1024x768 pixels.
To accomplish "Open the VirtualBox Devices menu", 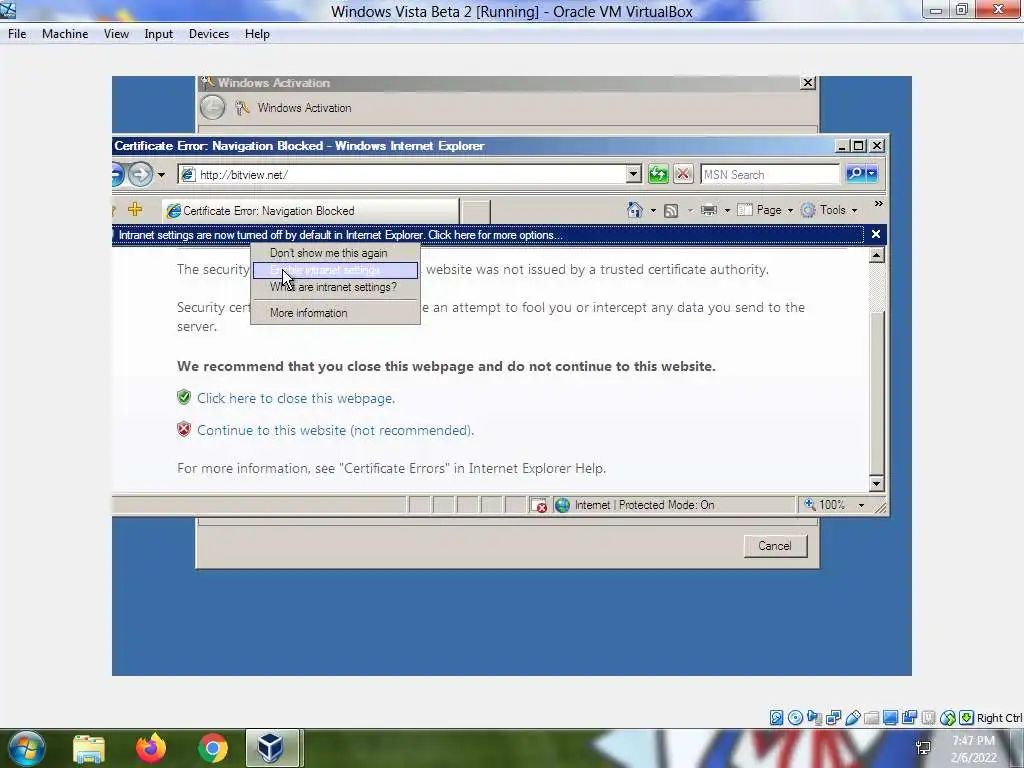I will (209, 34).
